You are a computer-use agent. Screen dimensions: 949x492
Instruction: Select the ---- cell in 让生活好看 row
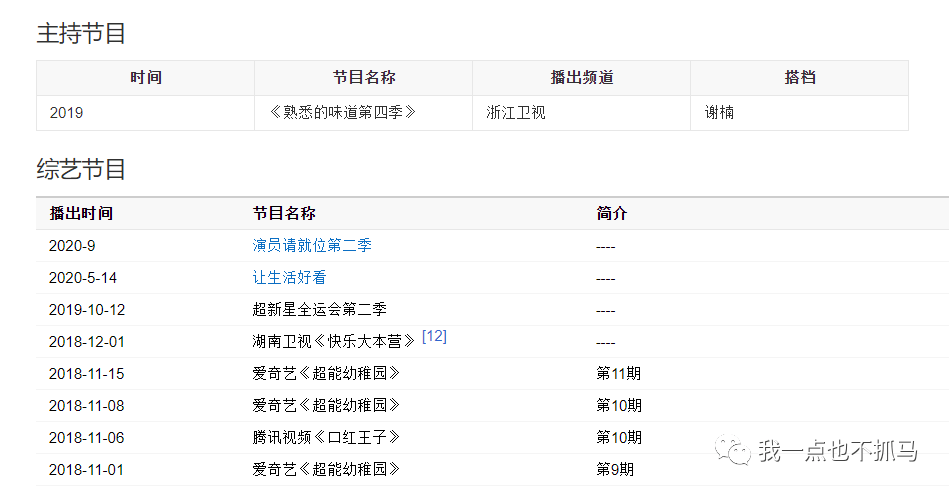605,279
